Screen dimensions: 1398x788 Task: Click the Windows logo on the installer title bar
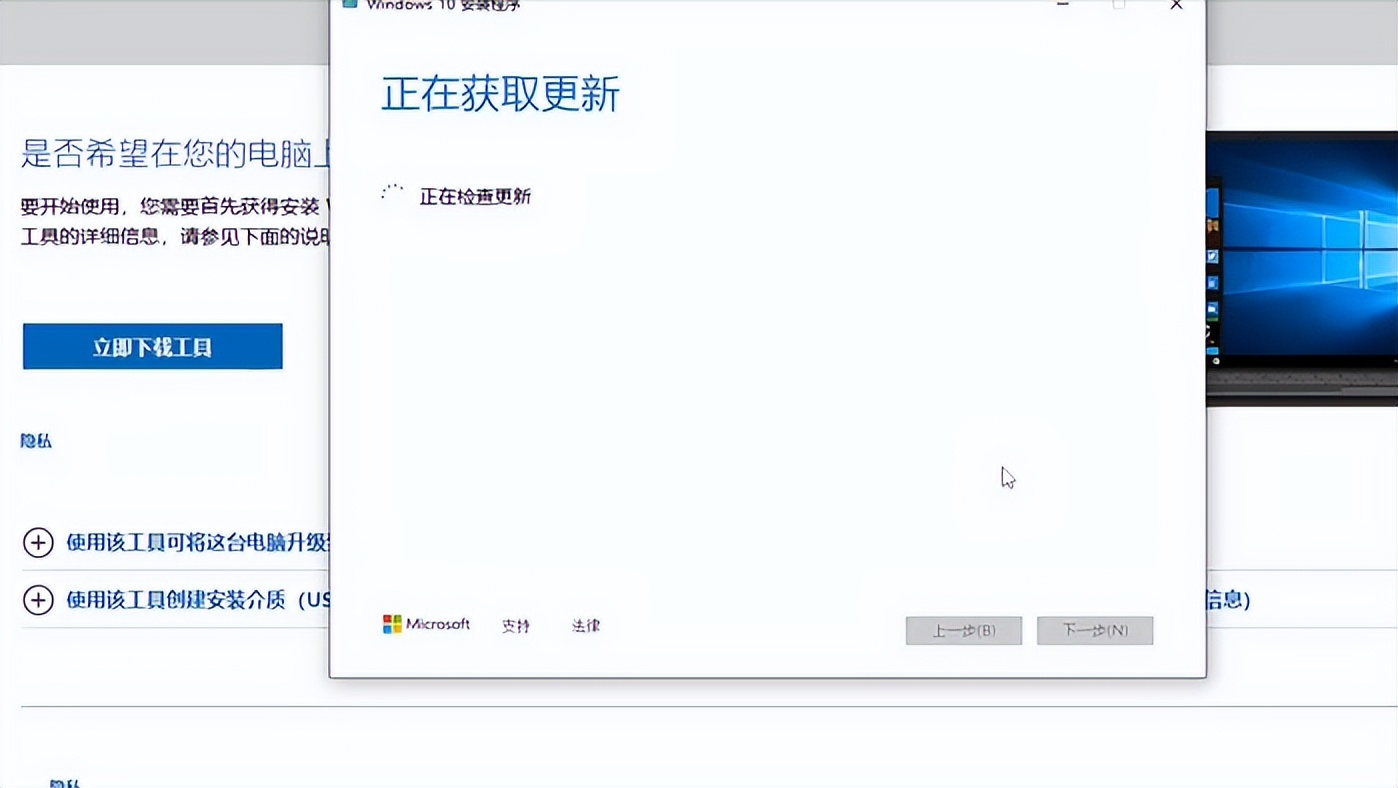coord(348,4)
